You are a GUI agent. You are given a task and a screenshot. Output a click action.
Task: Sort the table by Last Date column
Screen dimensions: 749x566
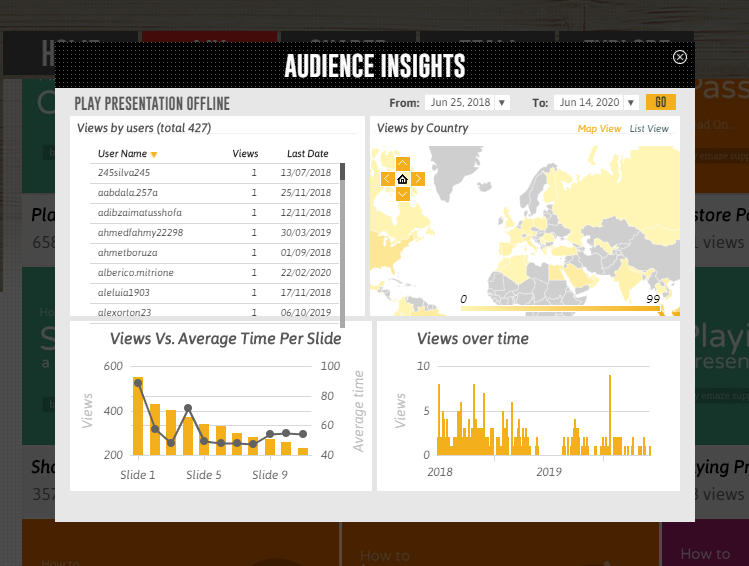click(x=307, y=154)
